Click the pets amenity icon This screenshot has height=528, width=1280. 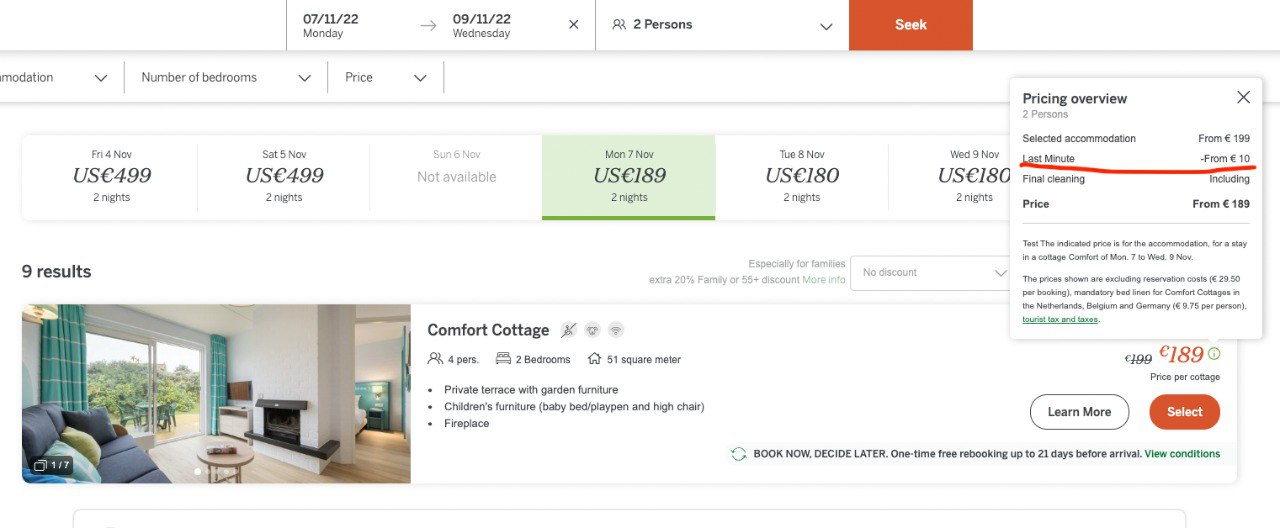[x=592, y=330]
